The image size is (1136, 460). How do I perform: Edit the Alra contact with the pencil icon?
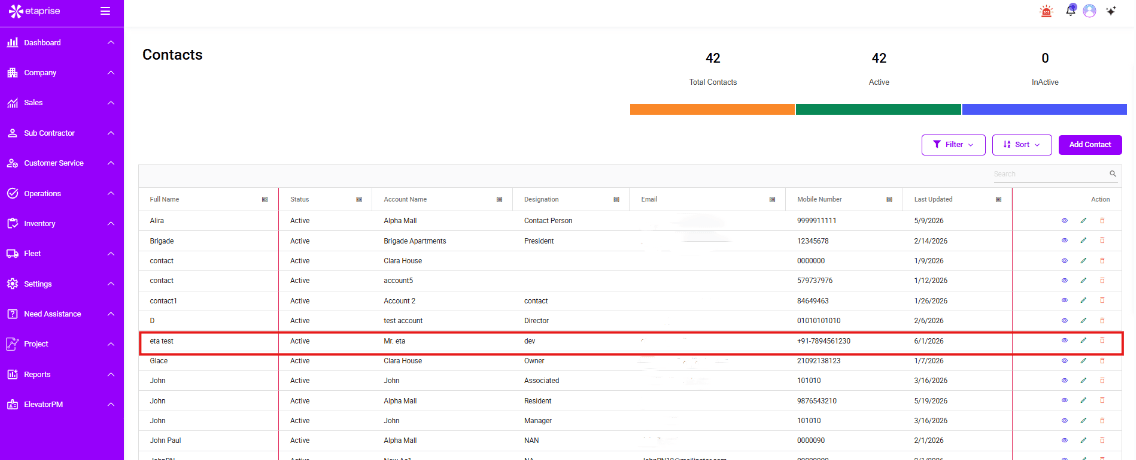[x=1083, y=220]
